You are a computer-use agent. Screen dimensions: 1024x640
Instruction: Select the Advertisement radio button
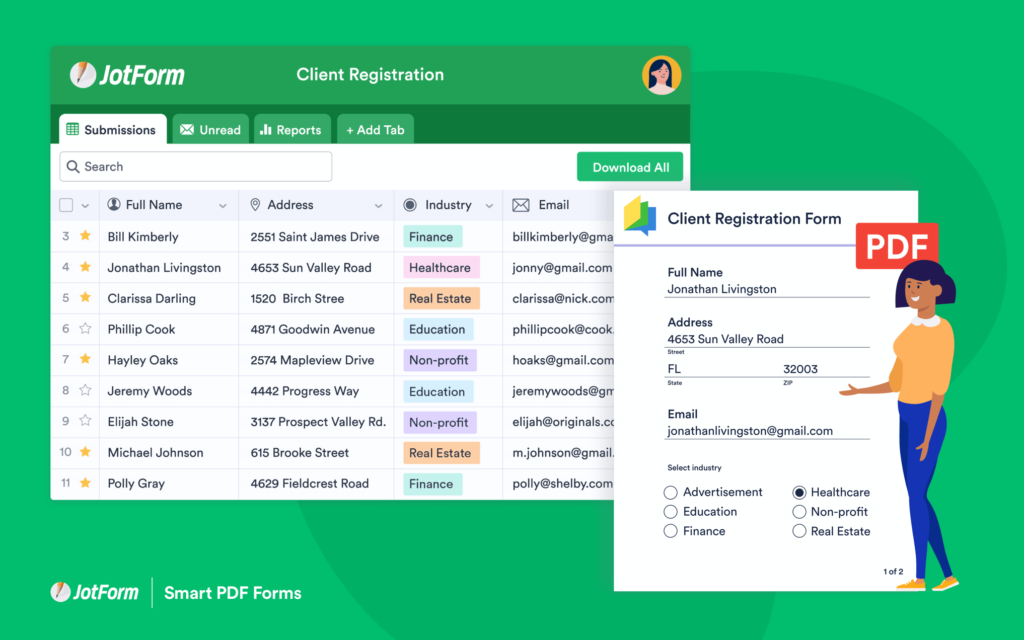[x=671, y=492]
